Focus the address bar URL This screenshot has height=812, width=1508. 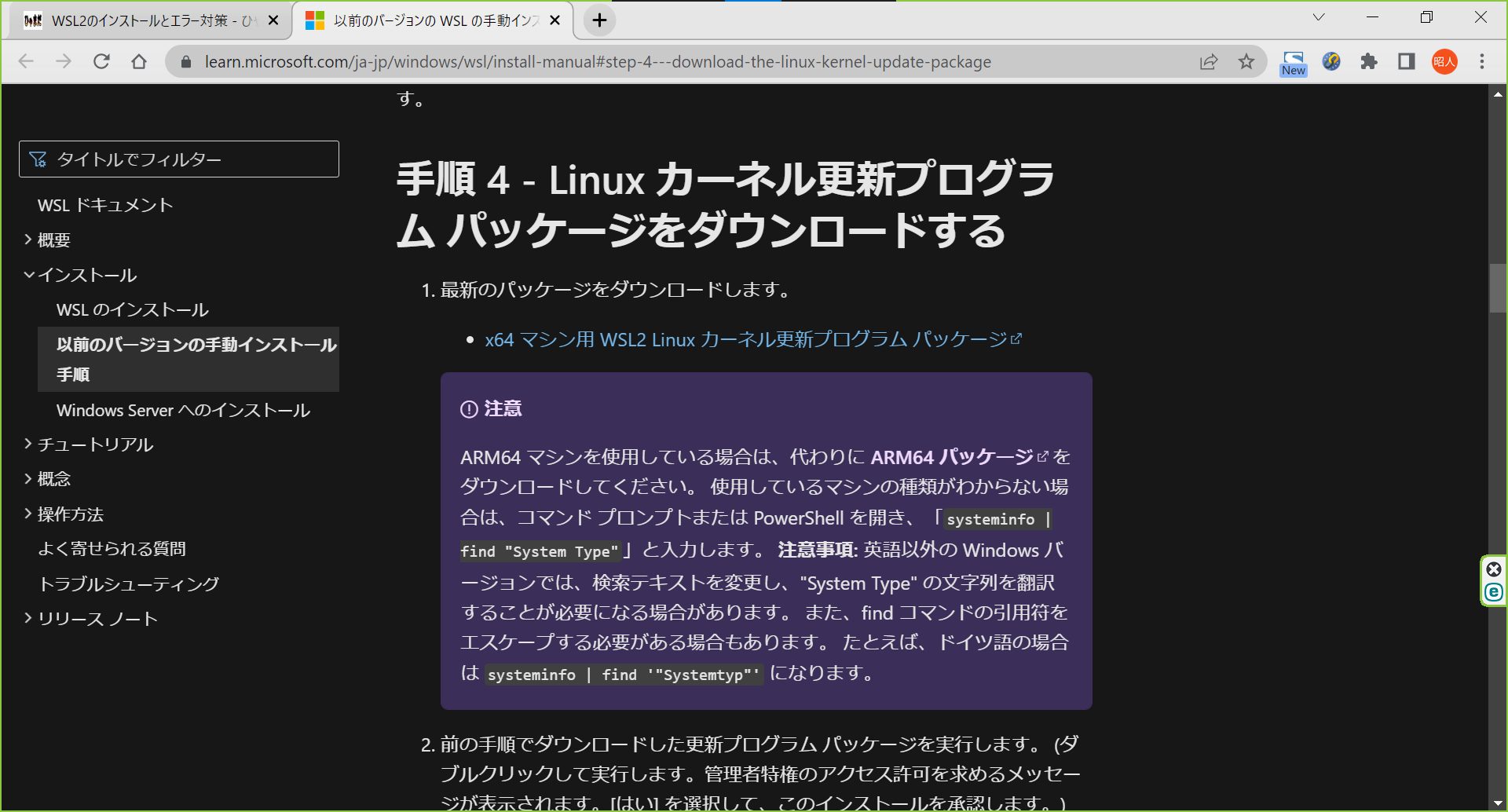[x=598, y=61]
